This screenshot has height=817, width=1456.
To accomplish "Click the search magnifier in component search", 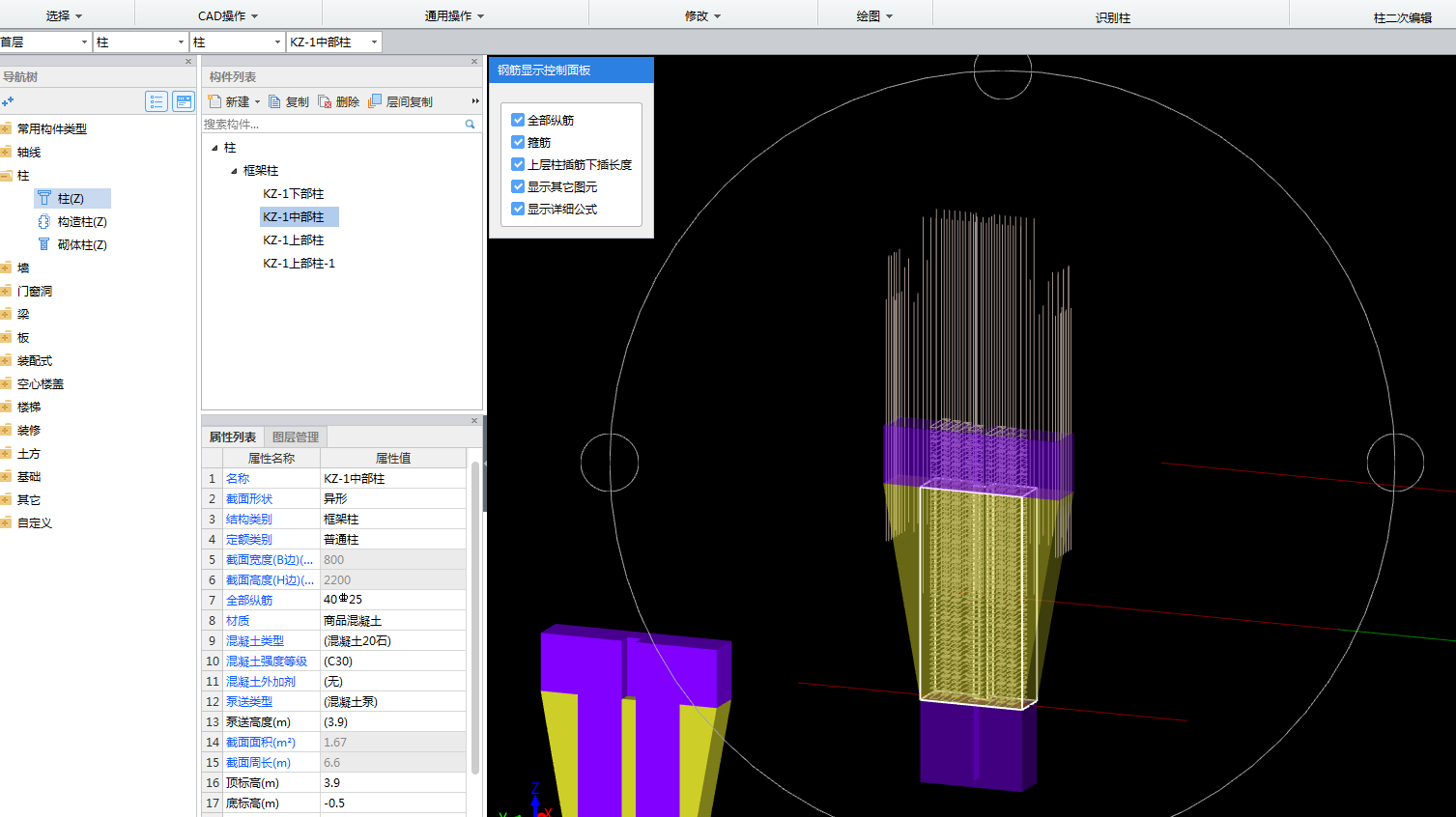I will coord(471,125).
